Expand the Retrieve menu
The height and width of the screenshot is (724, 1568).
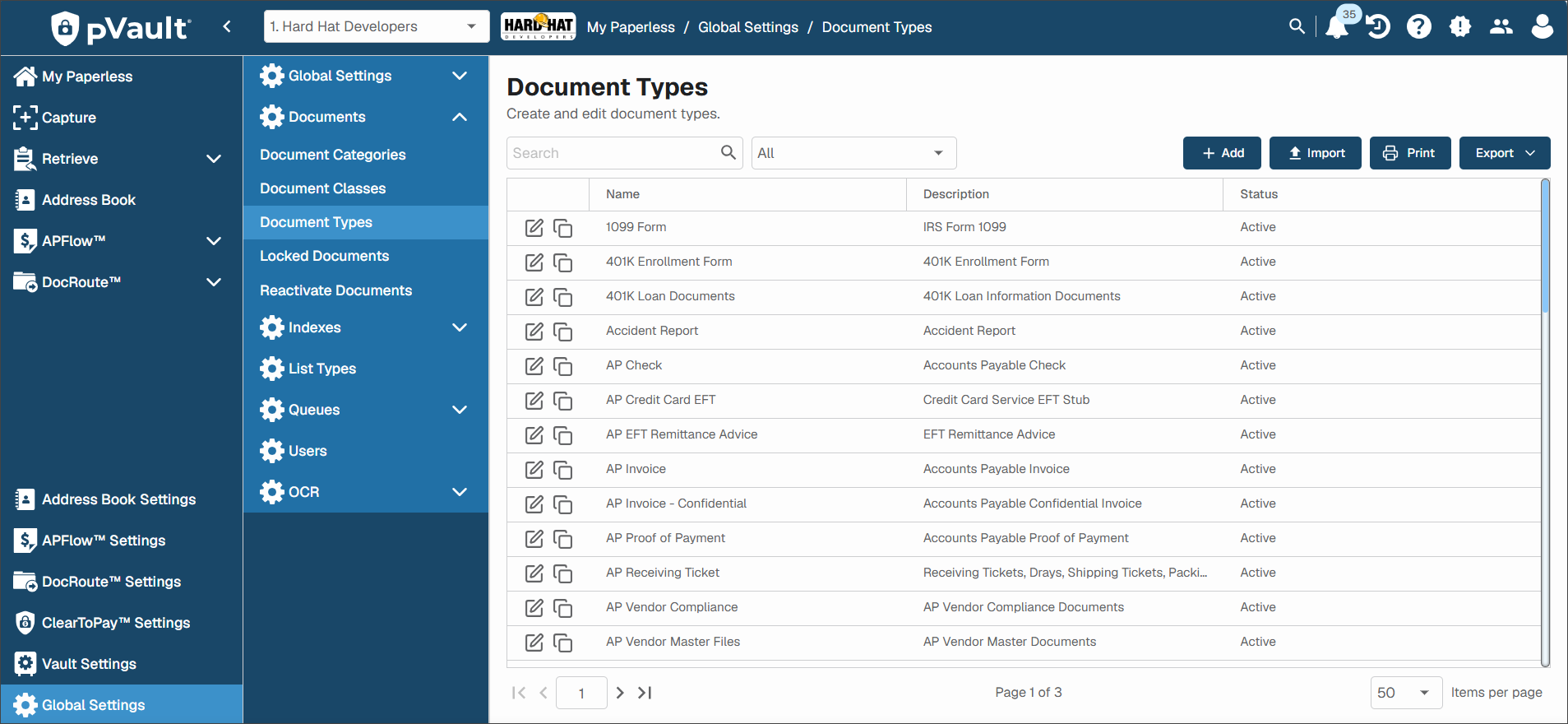point(214,159)
